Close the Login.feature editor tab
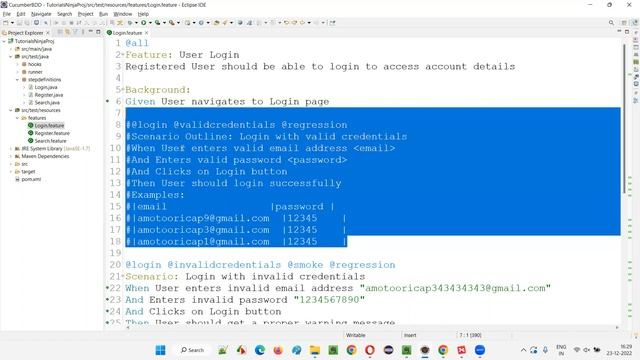Viewport: 640px width, 360px height. [147, 33]
